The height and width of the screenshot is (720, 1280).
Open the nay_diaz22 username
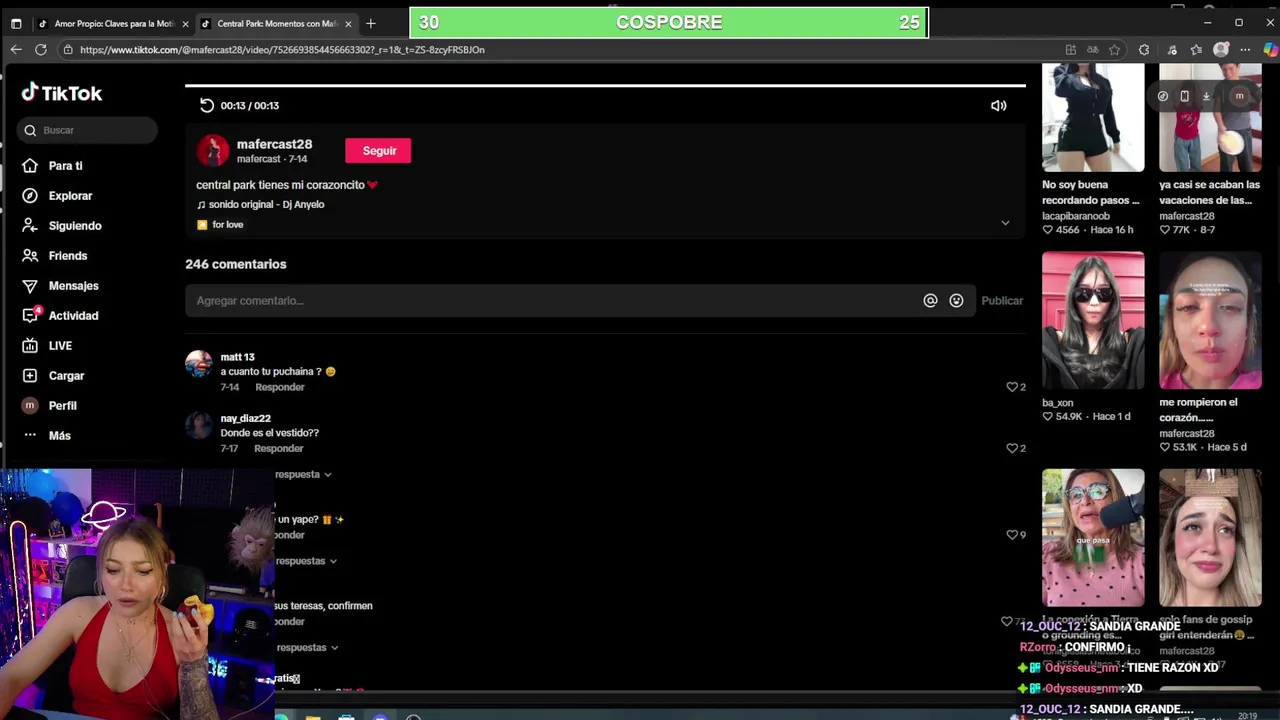[245, 418]
